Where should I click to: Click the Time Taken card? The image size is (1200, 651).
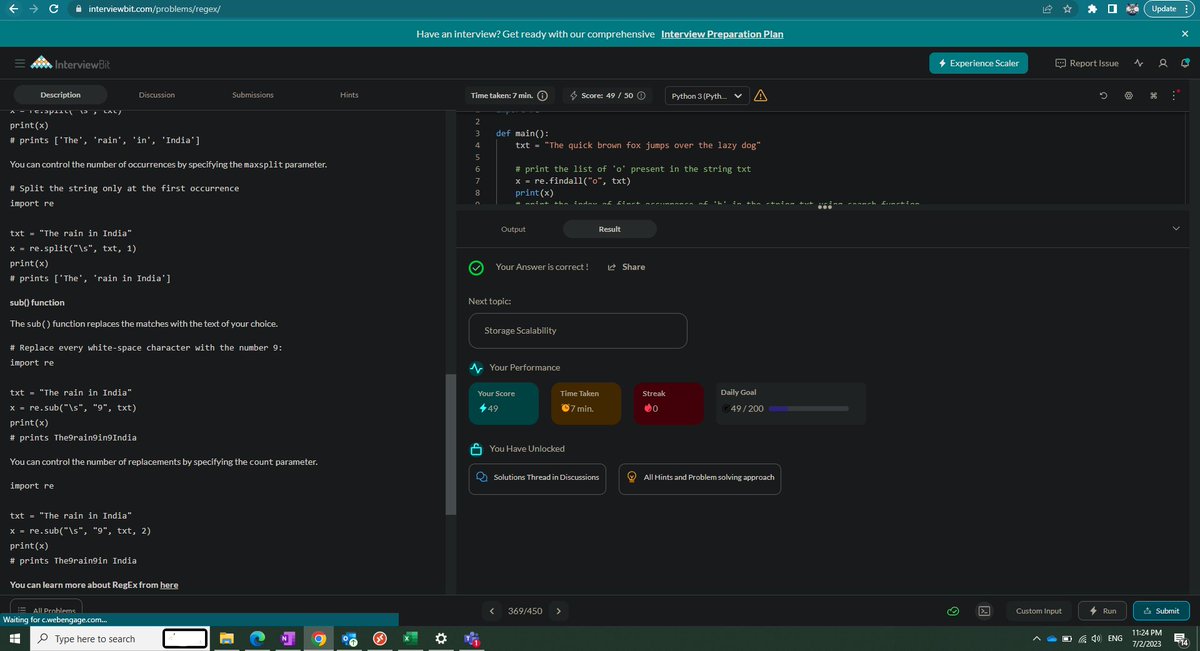pos(584,403)
